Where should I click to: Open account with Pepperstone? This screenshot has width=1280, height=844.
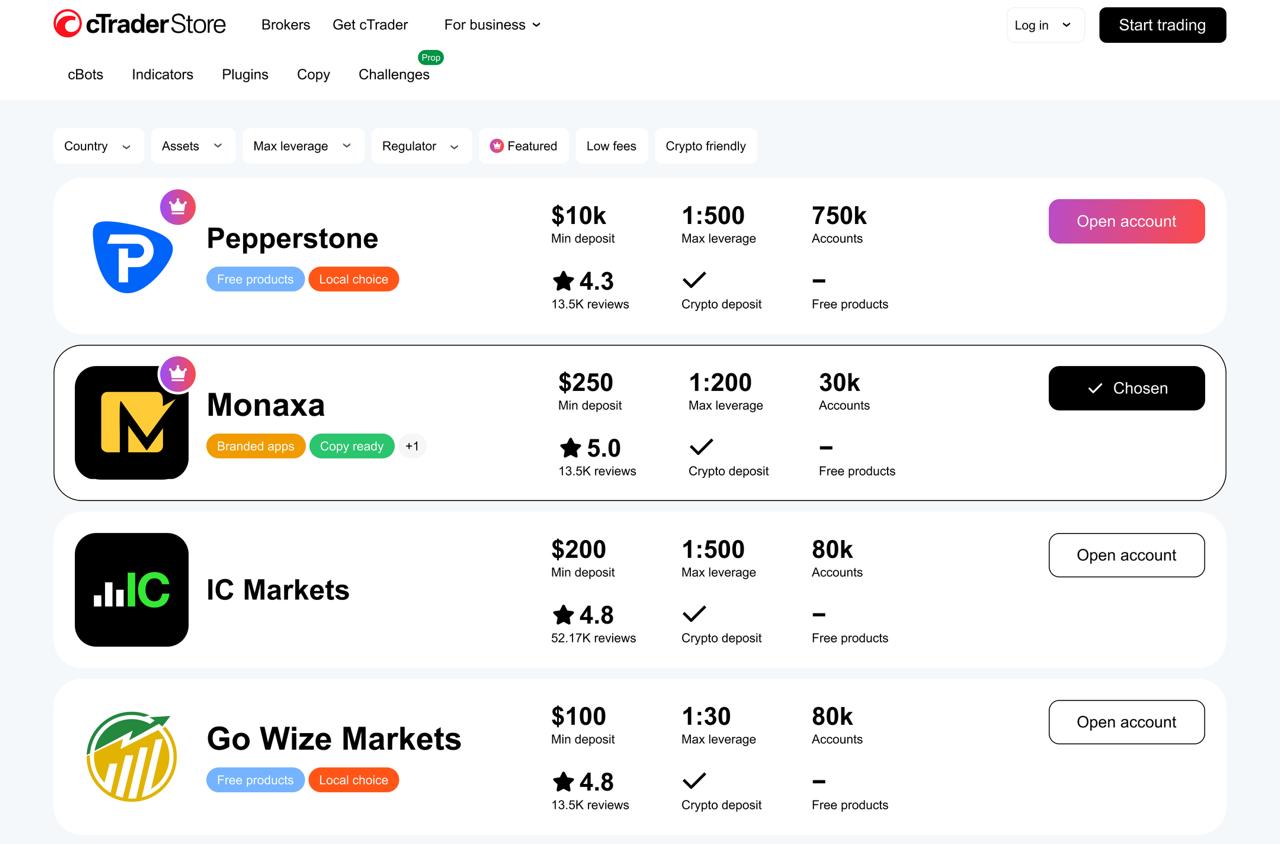click(1126, 221)
